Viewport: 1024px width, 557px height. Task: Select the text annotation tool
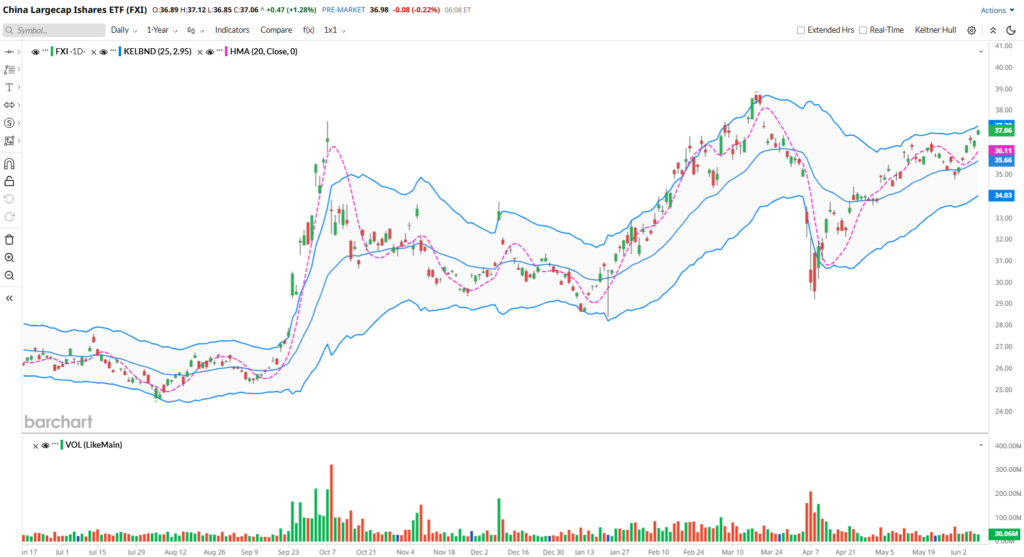pos(9,87)
